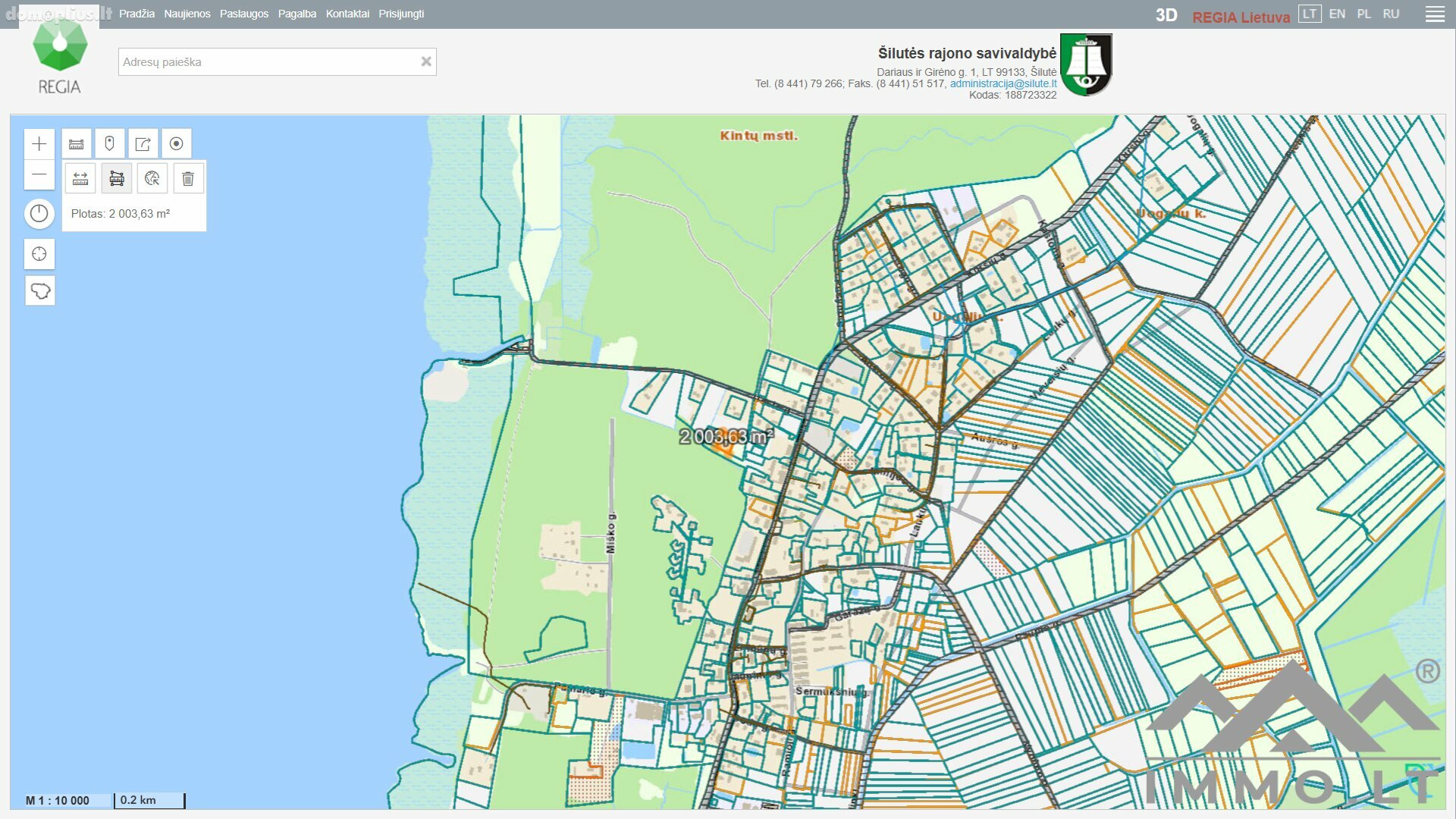This screenshot has width=1456, height=819.
Task: Reset map rotation compass button
Action: pos(39,214)
